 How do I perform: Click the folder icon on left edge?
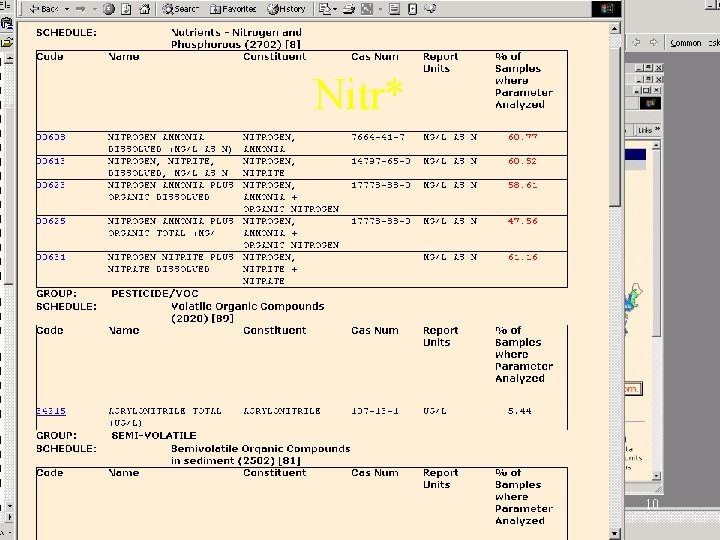point(6,42)
